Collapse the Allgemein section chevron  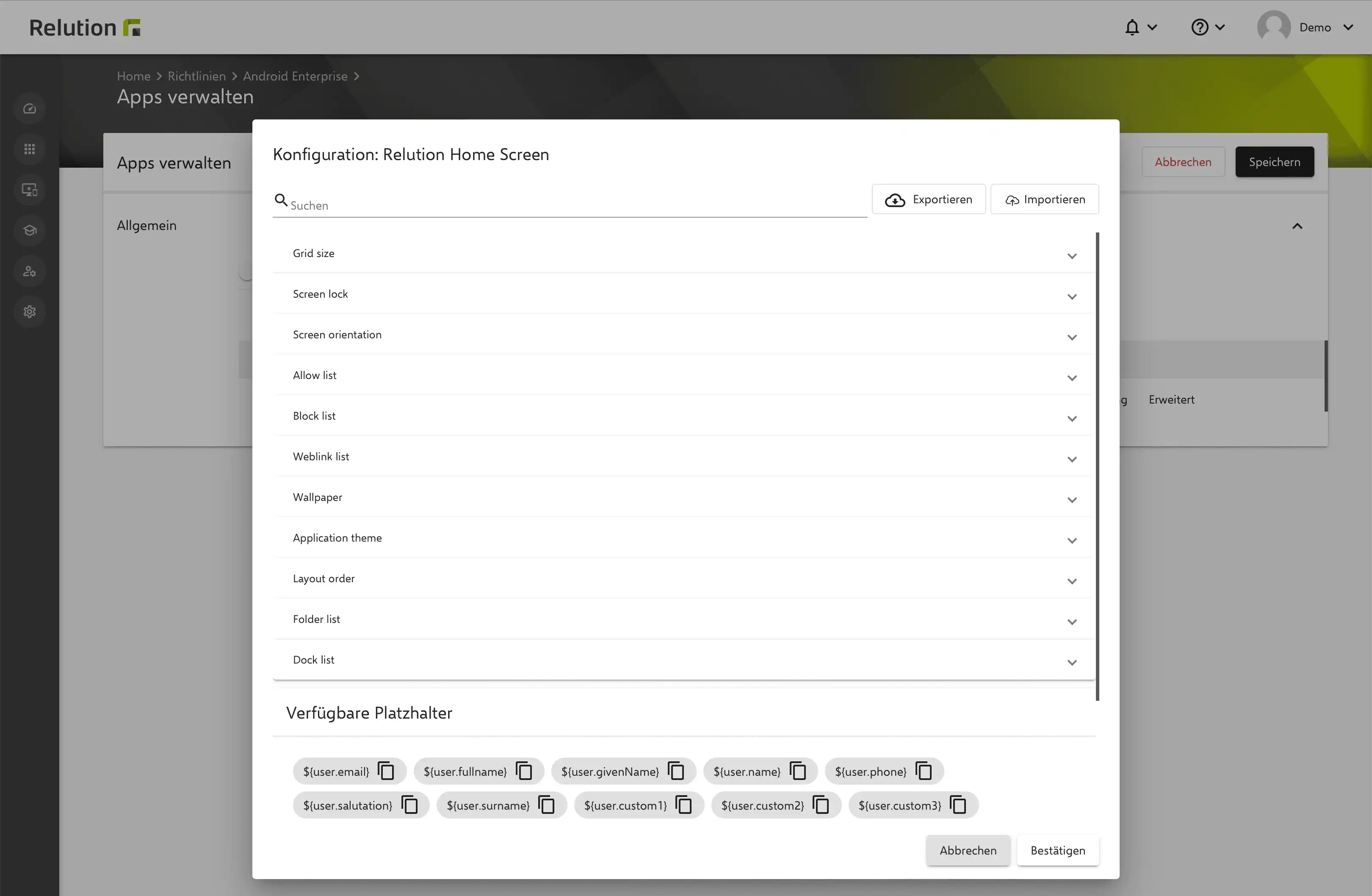pyautogui.click(x=1297, y=226)
